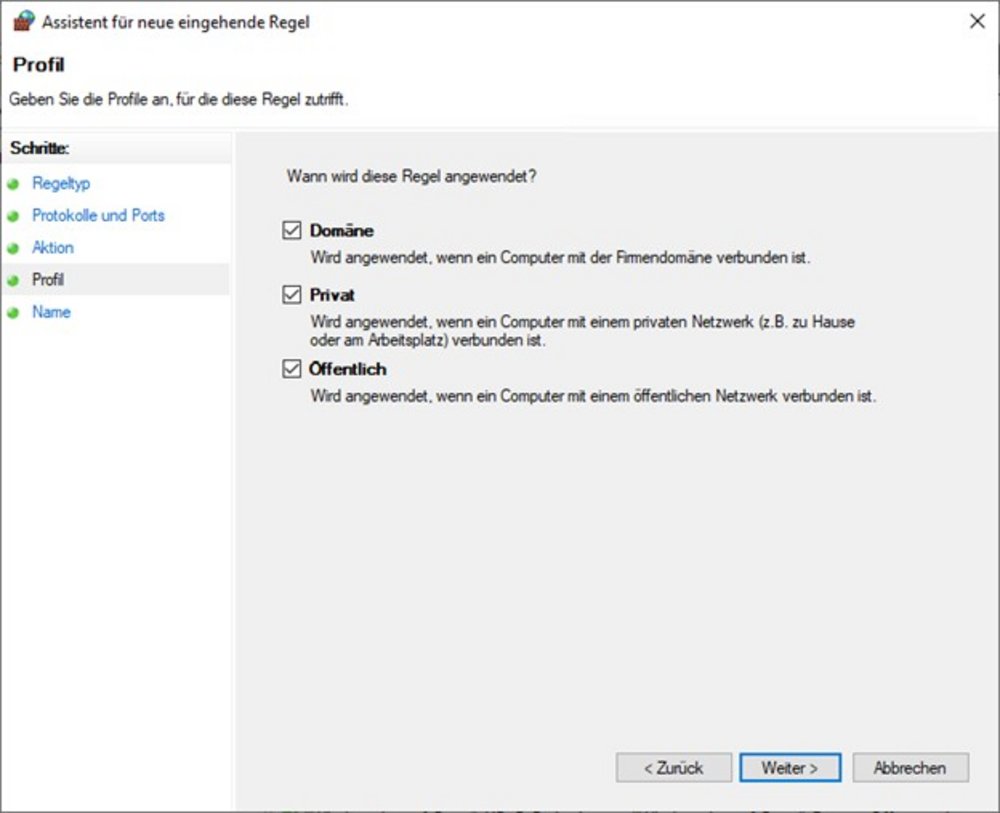Viewport: 1000px width, 813px height.
Task: Click green bullet beside Profil step
Action: [x=13, y=281]
